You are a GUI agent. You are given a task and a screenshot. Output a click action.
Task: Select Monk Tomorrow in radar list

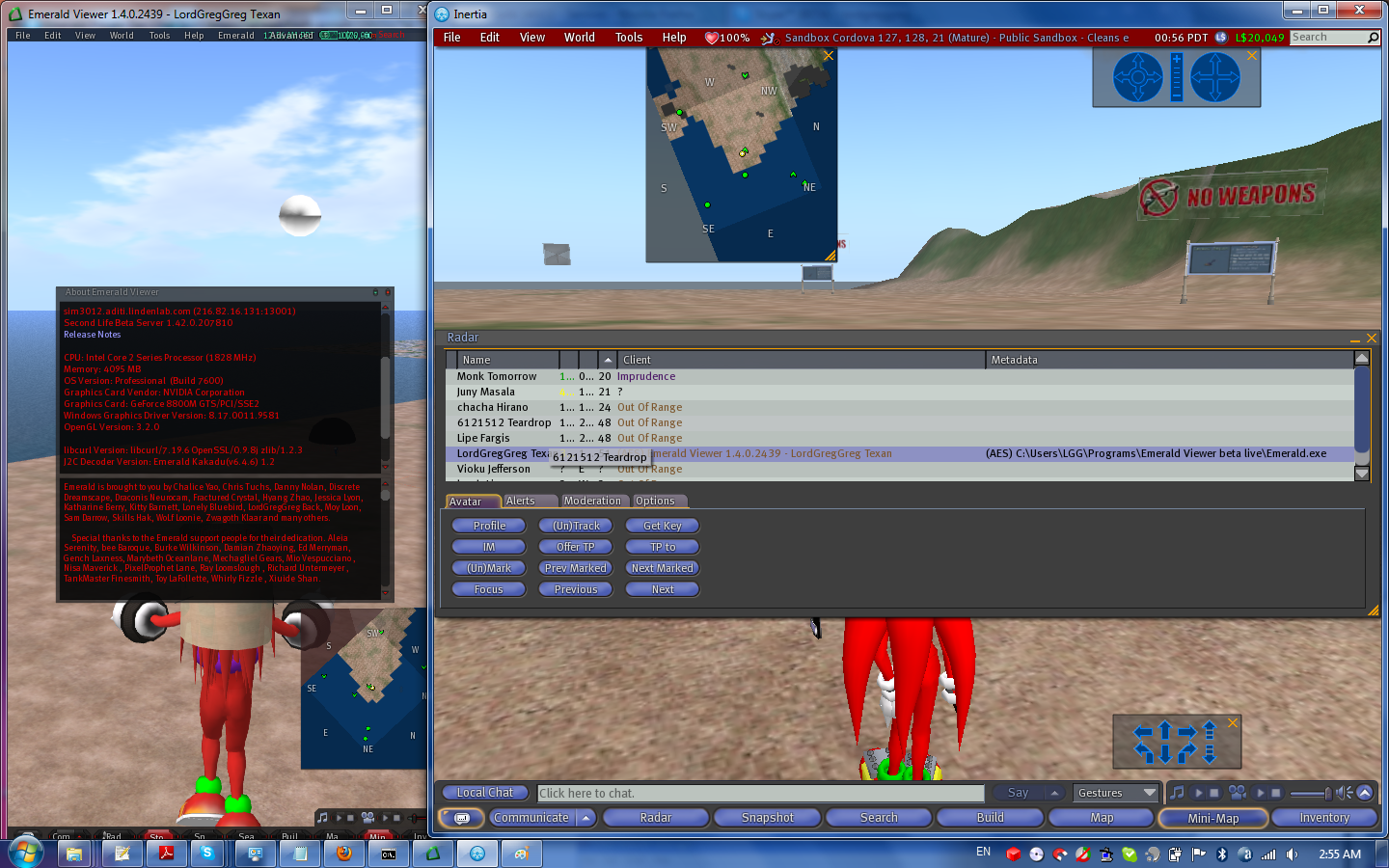899,376
